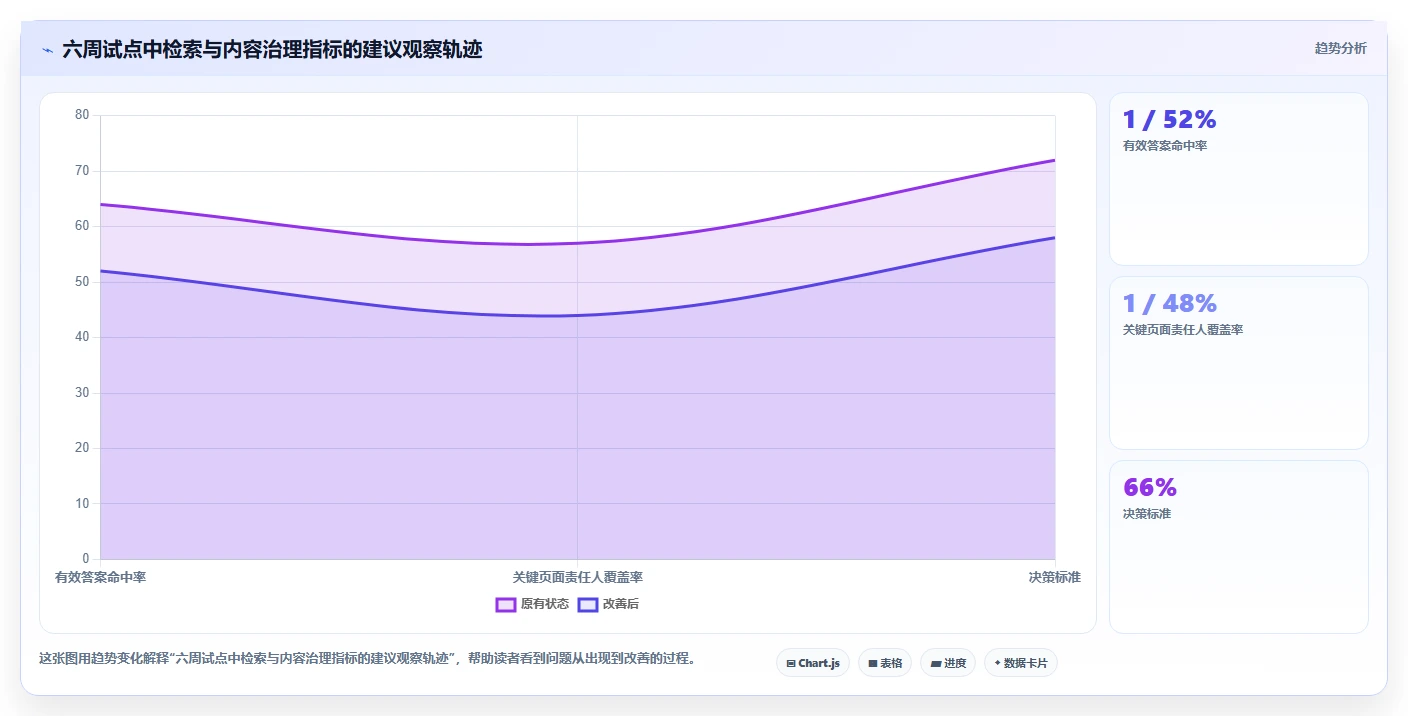1408x716 pixels.
Task: Click the 40 tick on the y-axis
Action: click(82, 337)
